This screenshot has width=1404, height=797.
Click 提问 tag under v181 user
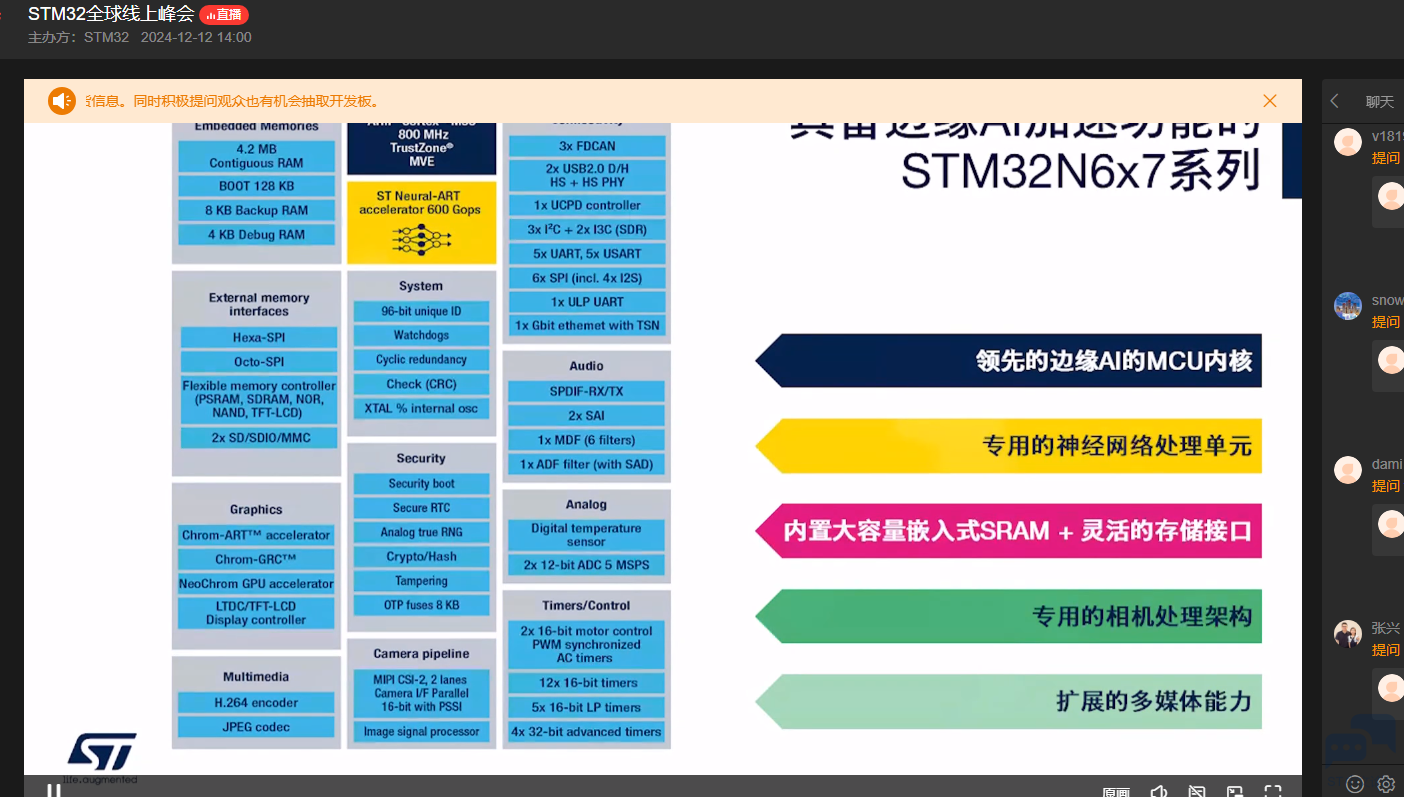click(x=1386, y=158)
